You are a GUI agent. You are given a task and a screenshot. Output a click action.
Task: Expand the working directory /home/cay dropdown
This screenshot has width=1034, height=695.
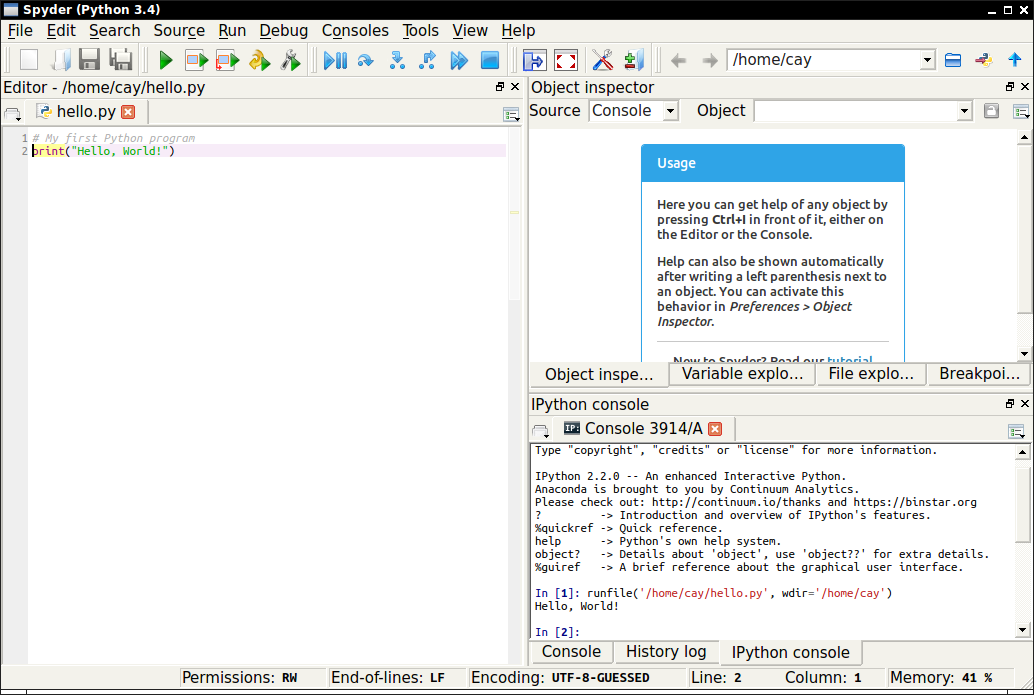(927, 59)
